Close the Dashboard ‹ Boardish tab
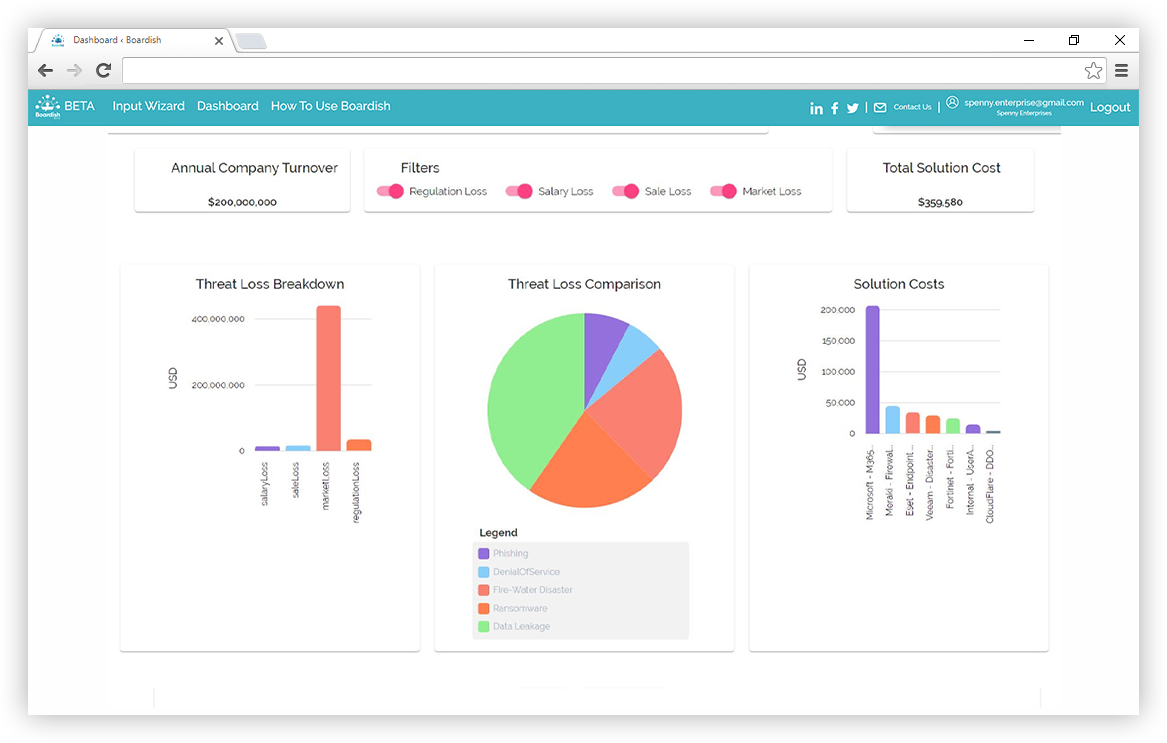The image size is (1167, 743). (x=219, y=41)
